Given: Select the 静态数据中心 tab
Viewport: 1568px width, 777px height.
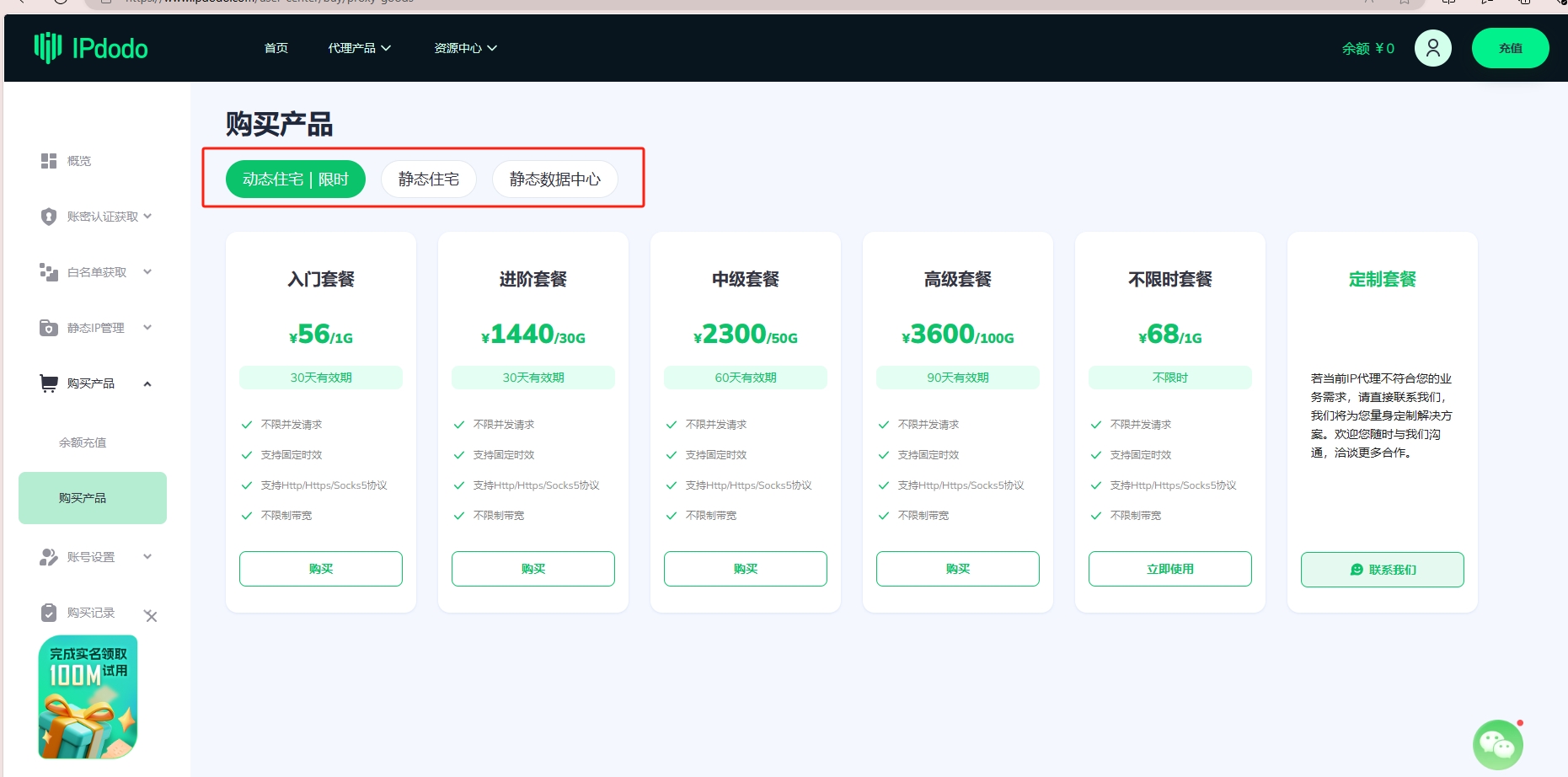Looking at the screenshot, I should tap(554, 179).
